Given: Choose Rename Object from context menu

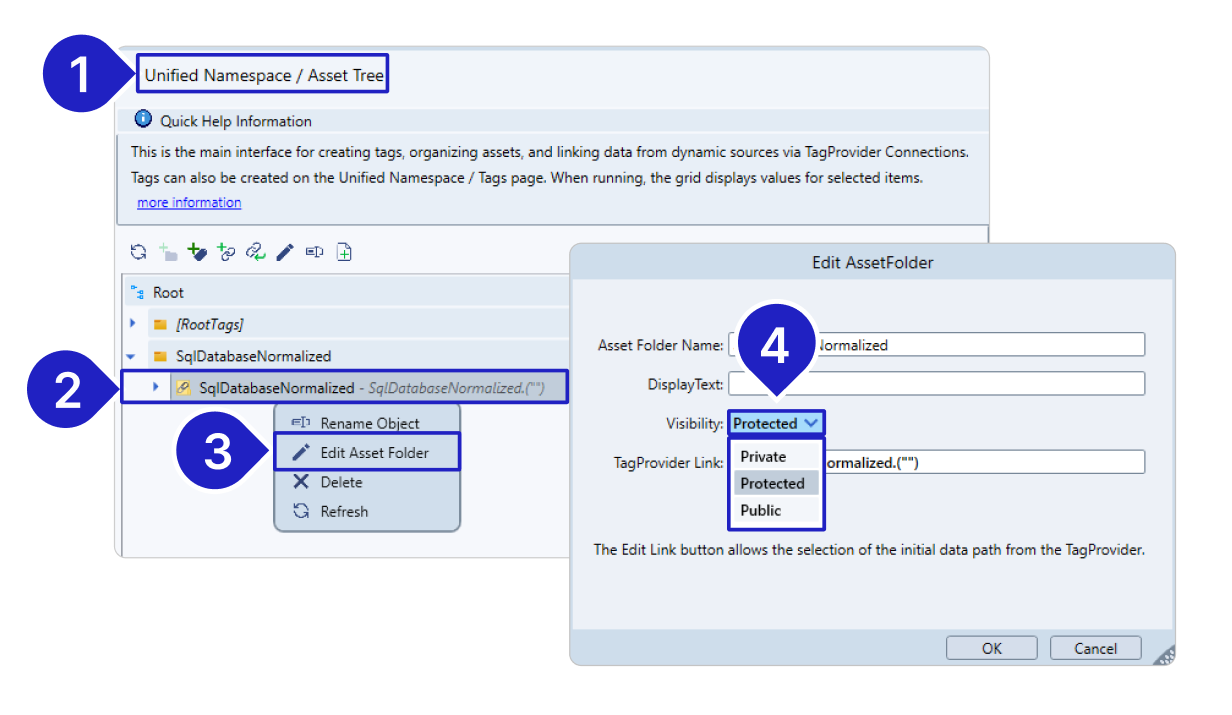Looking at the screenshot, I should [369, 423].
